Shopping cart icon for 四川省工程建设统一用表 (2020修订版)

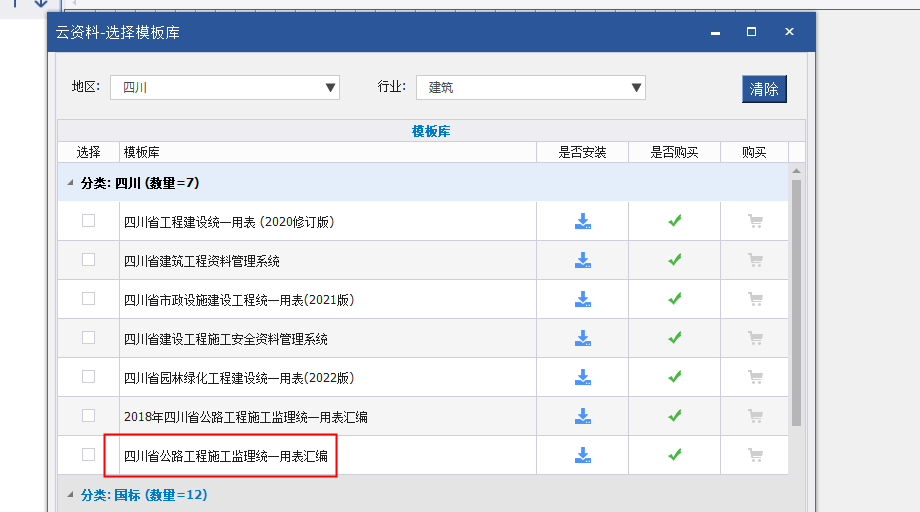tap(755, 221)
